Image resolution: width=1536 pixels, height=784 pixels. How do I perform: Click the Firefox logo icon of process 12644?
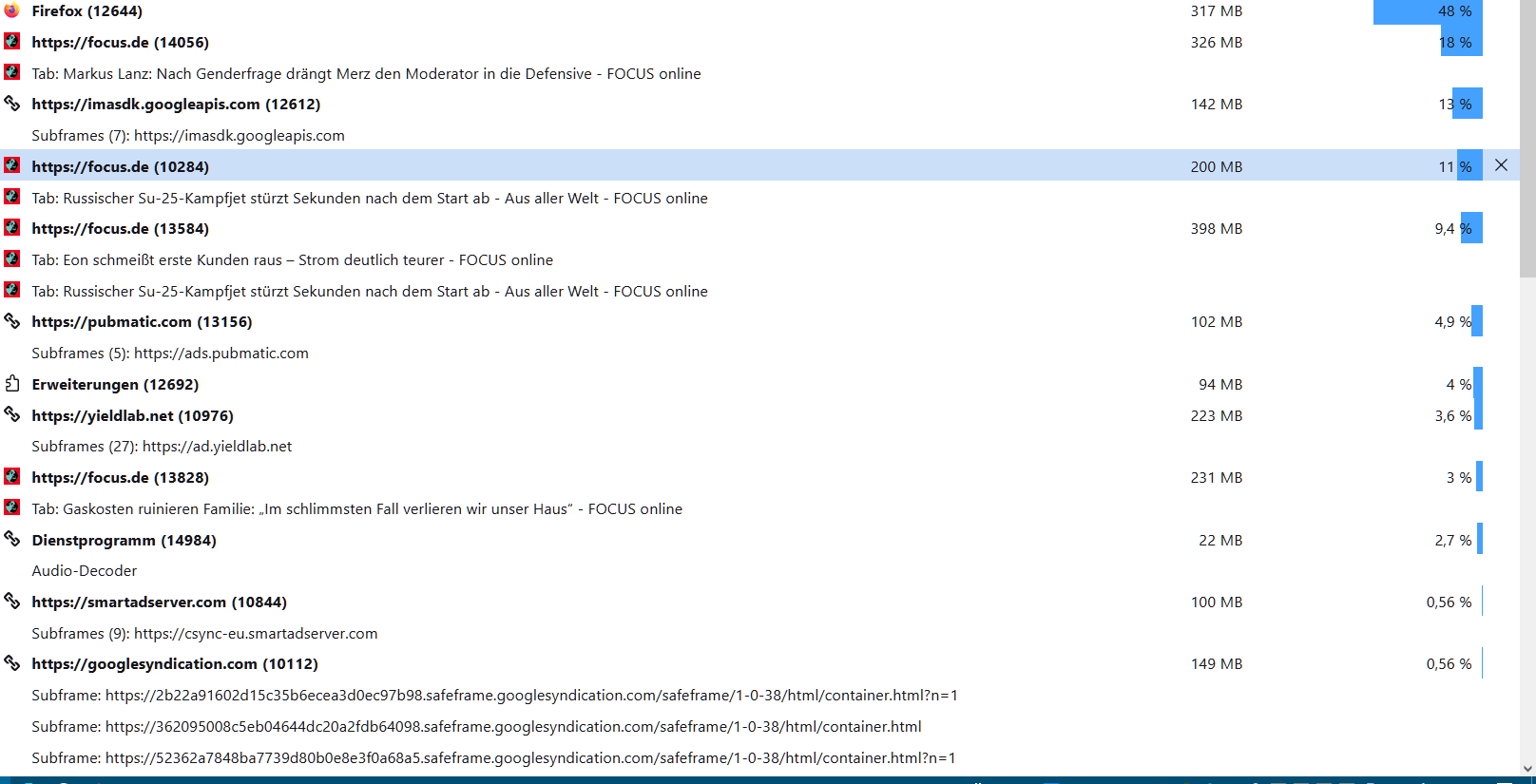(11, 10)
